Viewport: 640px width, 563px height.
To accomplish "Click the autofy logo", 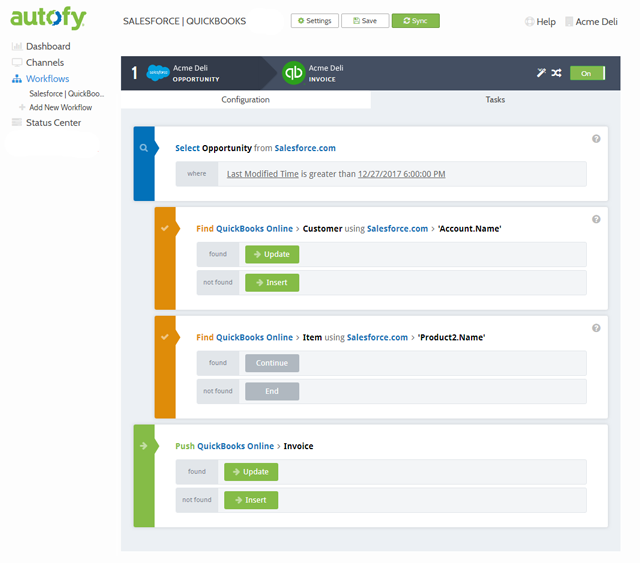I will [x=48, y=18].
